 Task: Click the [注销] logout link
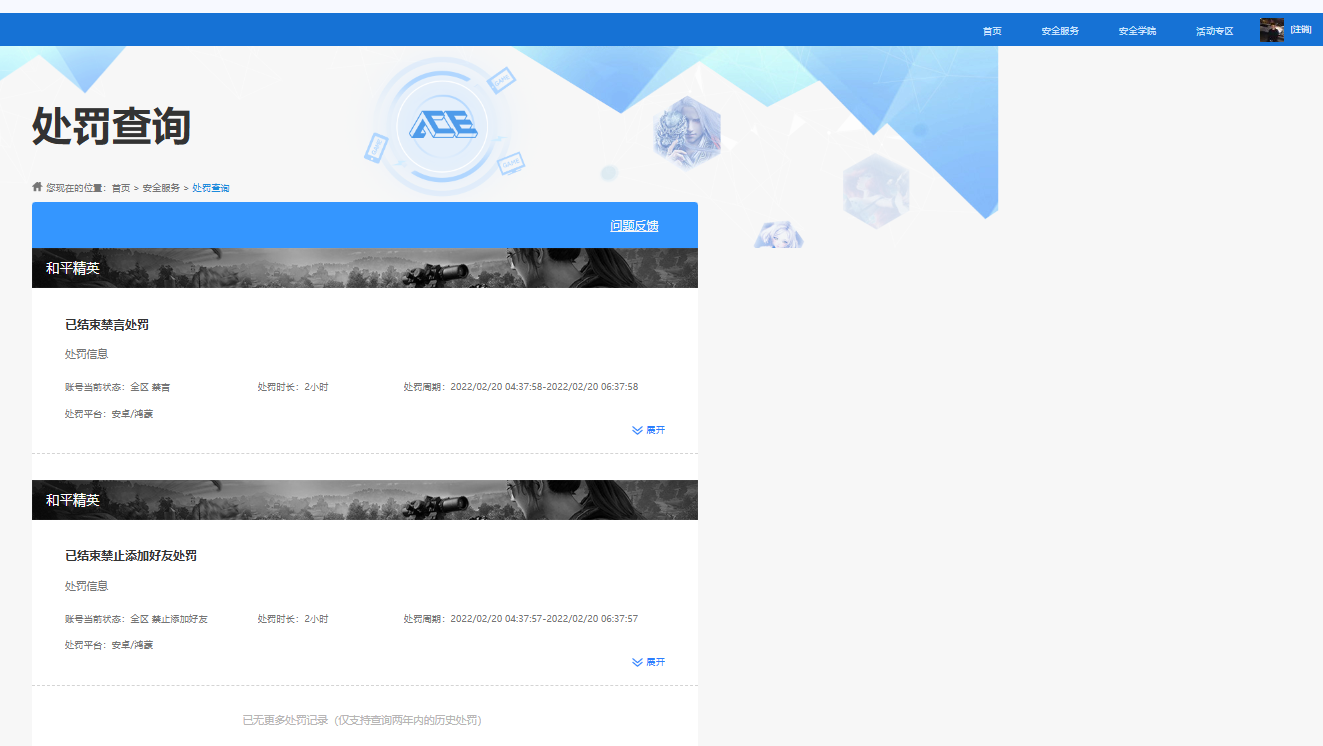tap(1300, 30)
